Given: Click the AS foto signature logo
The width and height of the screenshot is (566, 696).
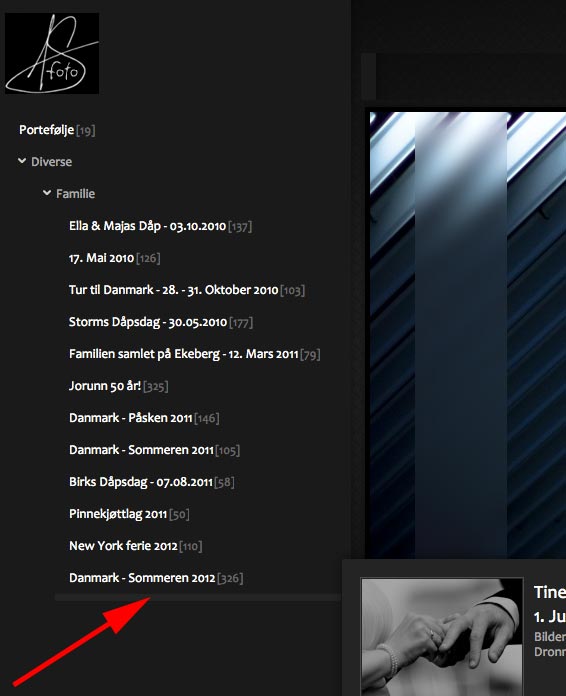Looking at the screenshot, I should 52,53.
